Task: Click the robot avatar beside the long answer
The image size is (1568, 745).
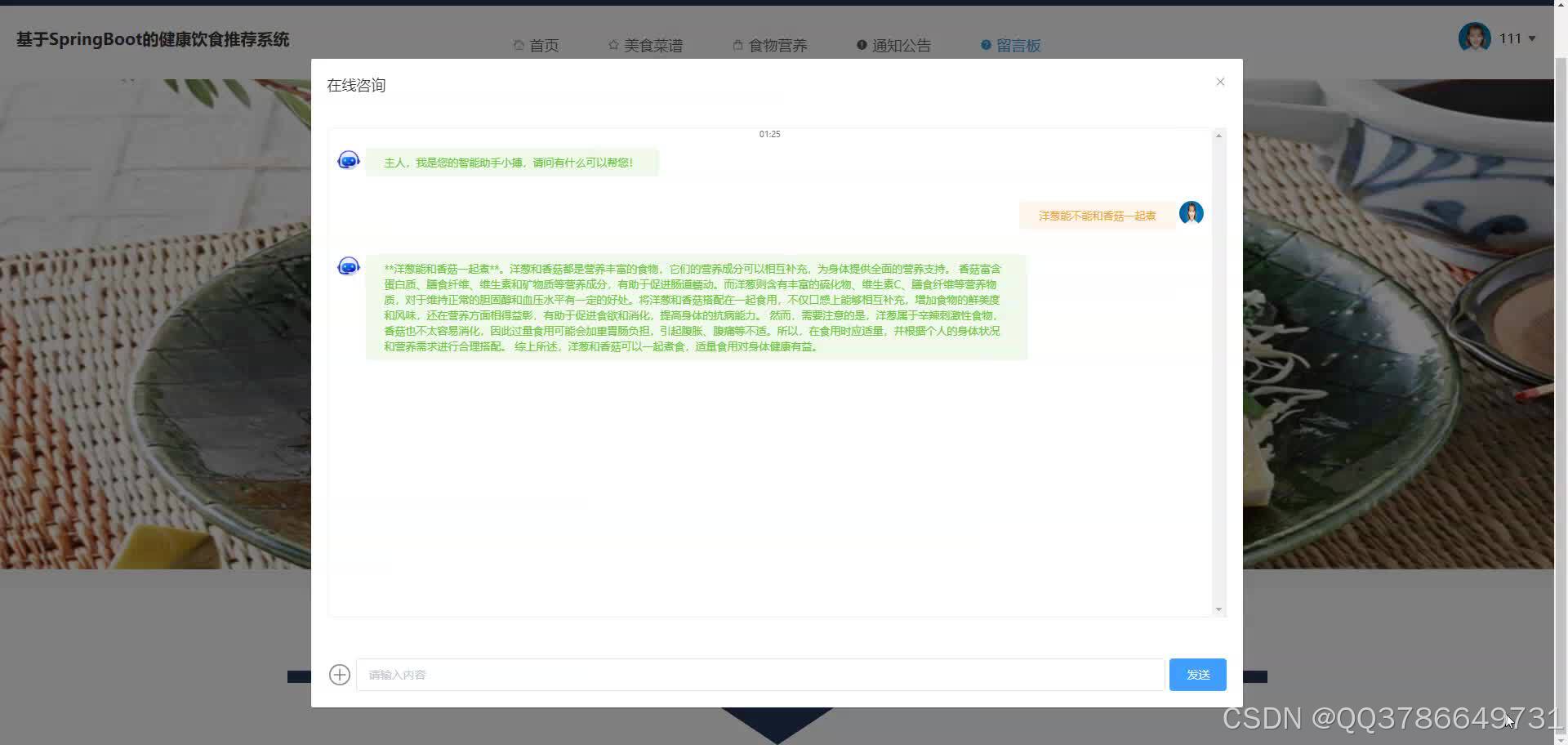Action: [x=349, y=266]
